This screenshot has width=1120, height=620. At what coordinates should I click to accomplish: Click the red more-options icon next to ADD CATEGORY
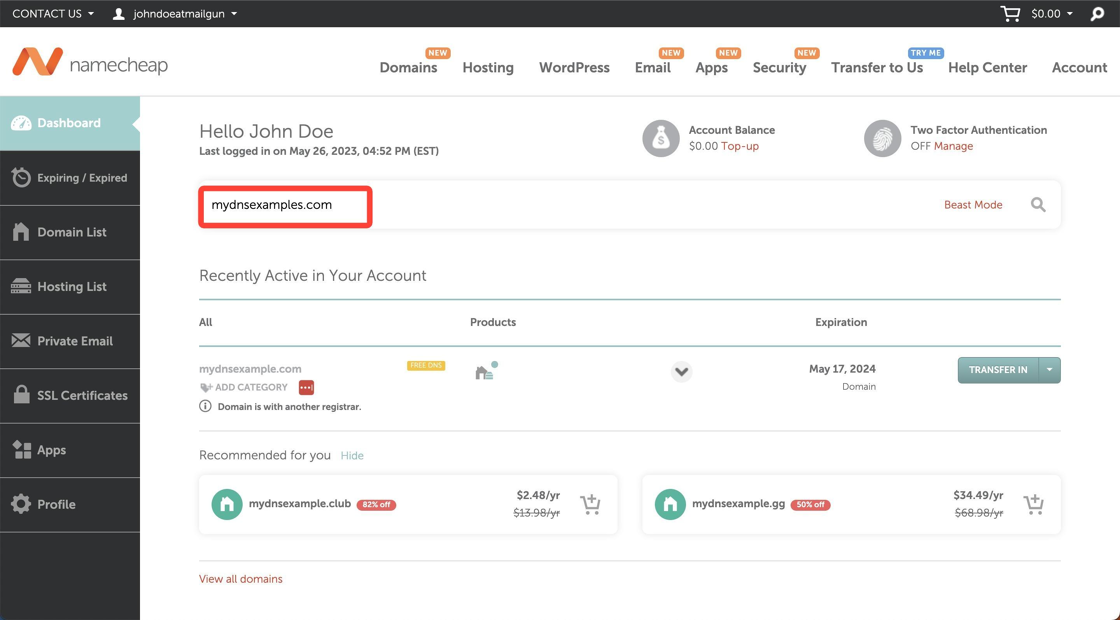[x=306, y=387]
